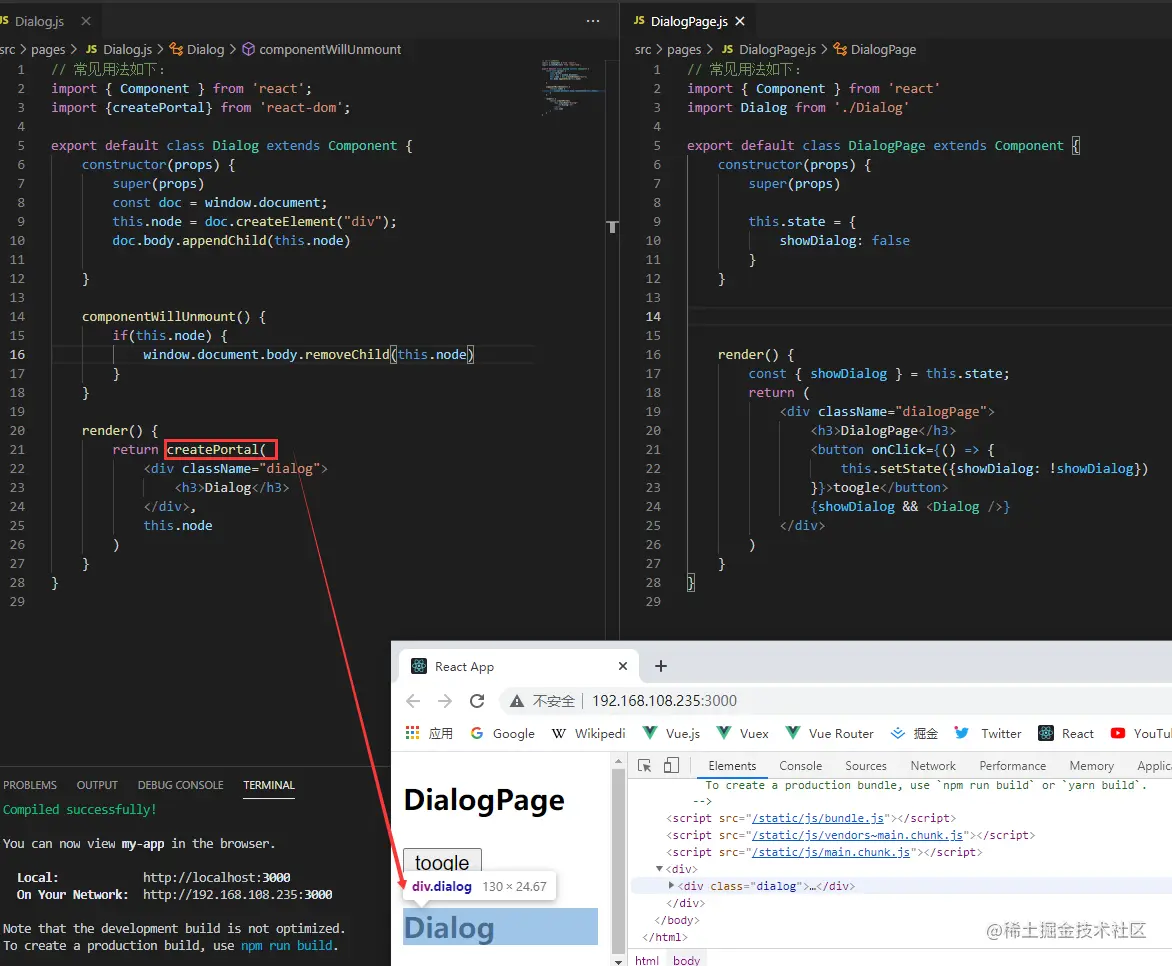Image resolution: width=1172 pixels, height=966 pixels.
Task: Open the Vue Router bookmark
Action: pos(830,733)
